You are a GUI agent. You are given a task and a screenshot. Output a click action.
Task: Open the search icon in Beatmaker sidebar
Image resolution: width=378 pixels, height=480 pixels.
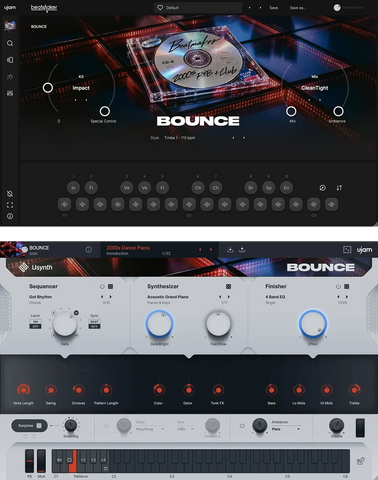coord(10,43)
